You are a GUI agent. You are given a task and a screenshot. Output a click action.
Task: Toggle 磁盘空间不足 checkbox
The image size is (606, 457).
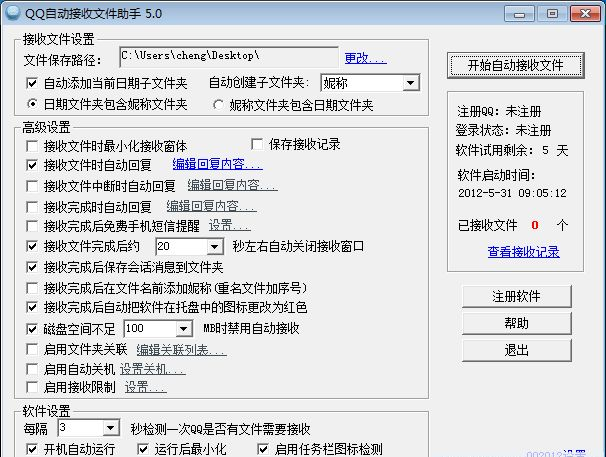coord(32,329)
